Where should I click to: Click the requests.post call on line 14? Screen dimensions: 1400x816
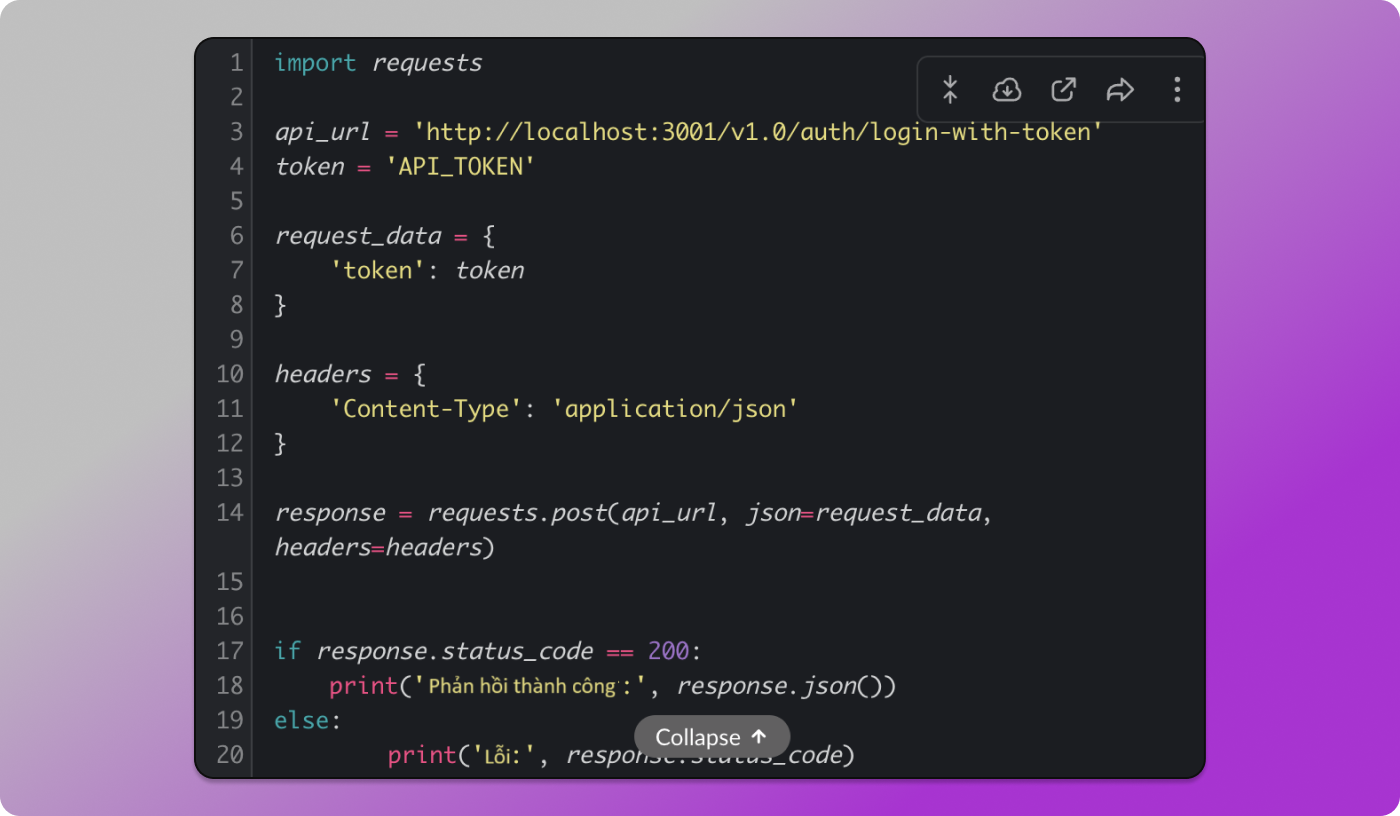(517, 513)
